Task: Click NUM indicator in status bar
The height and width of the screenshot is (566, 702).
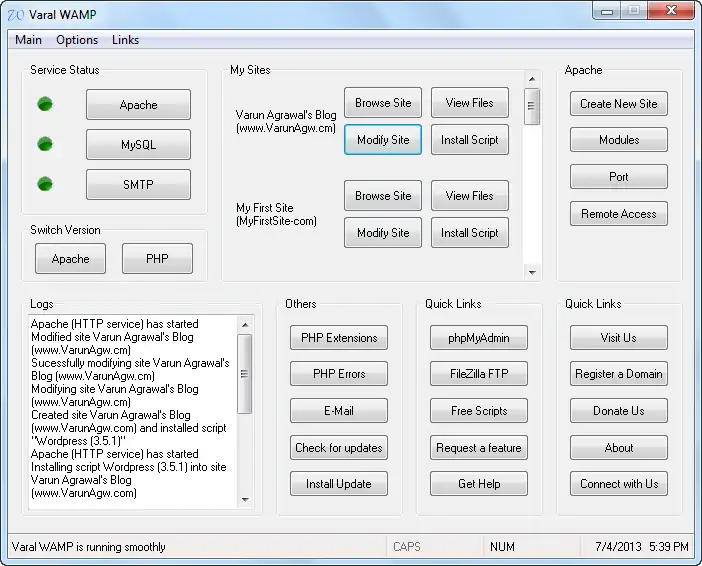Action: click(x=502, y=547)
